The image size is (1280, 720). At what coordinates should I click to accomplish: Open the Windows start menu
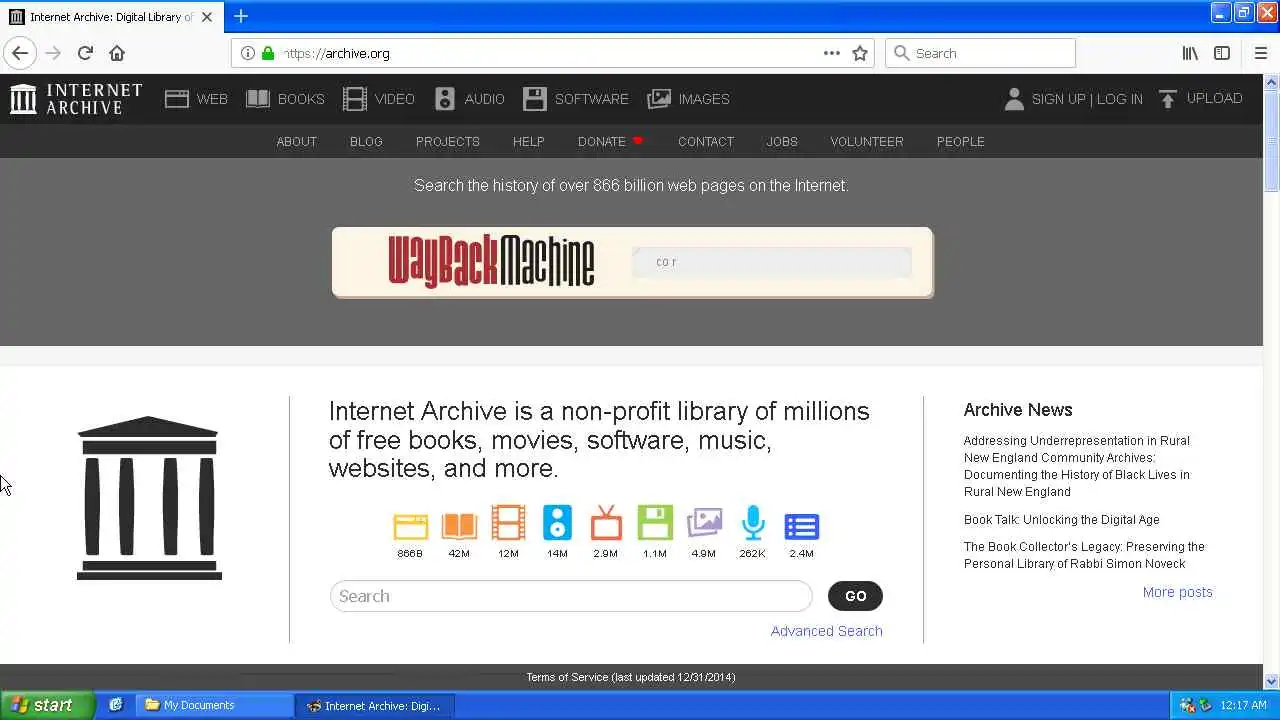coord(47,705)
